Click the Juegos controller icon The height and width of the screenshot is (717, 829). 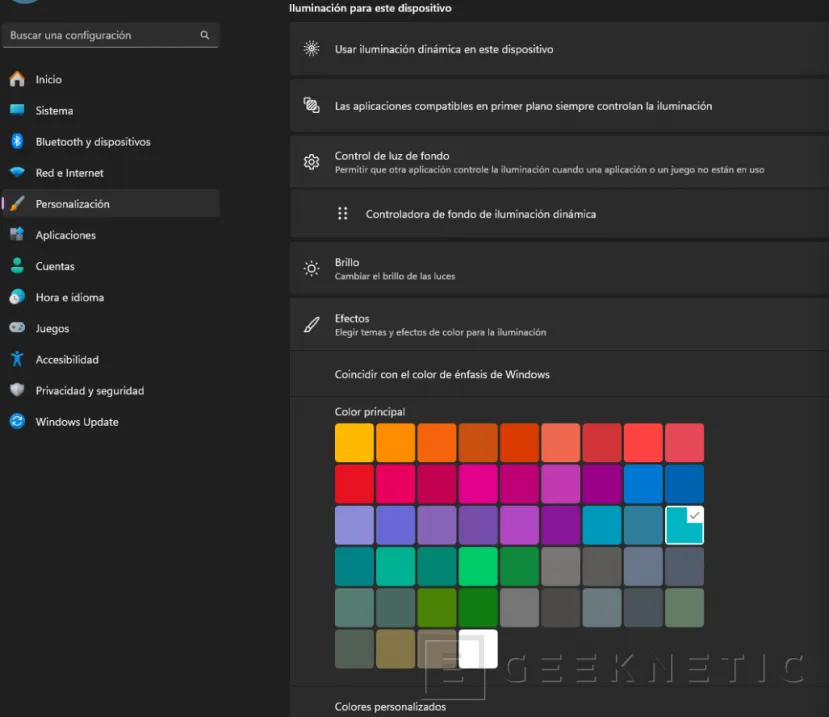17,328
